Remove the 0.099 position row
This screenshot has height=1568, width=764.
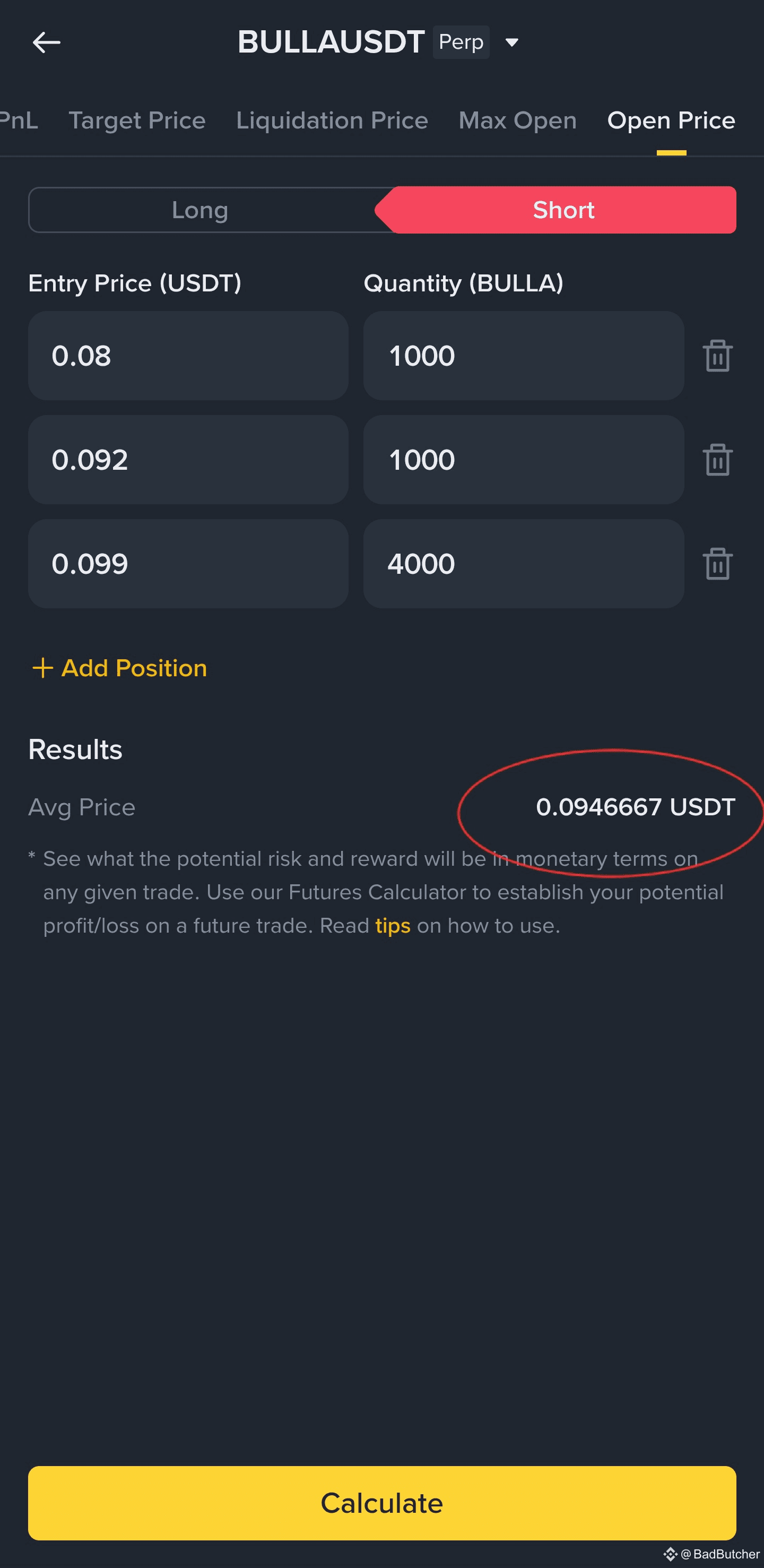coord(717,564)
